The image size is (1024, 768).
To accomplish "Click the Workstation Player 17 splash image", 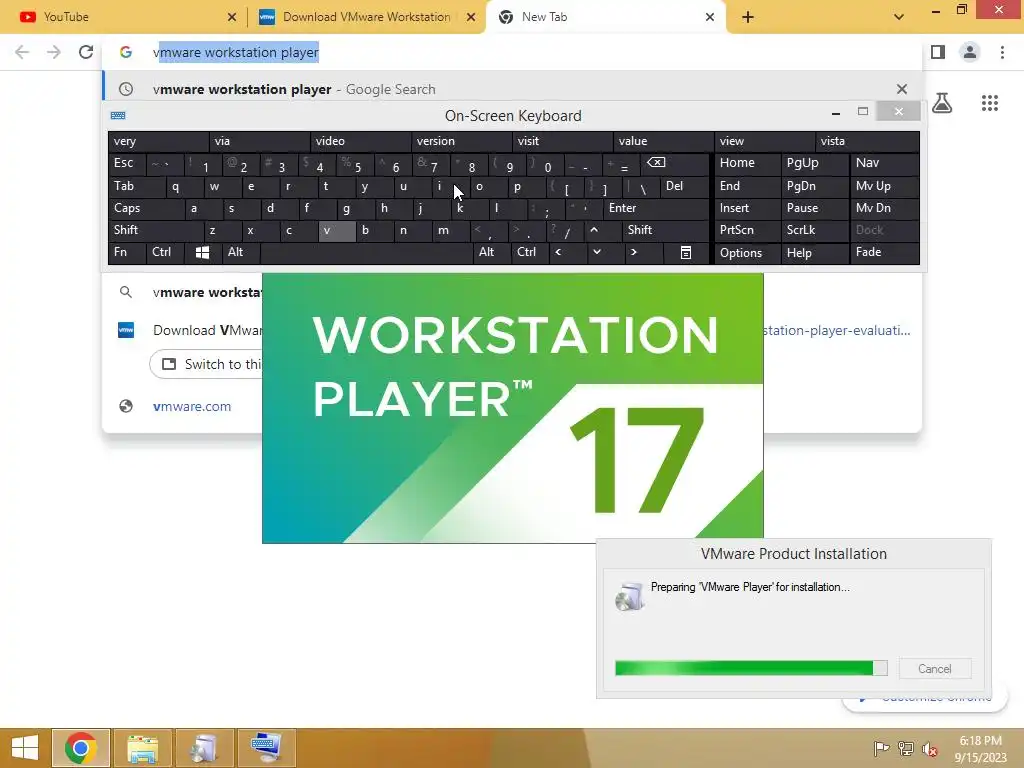I will (x=512, y=408).
